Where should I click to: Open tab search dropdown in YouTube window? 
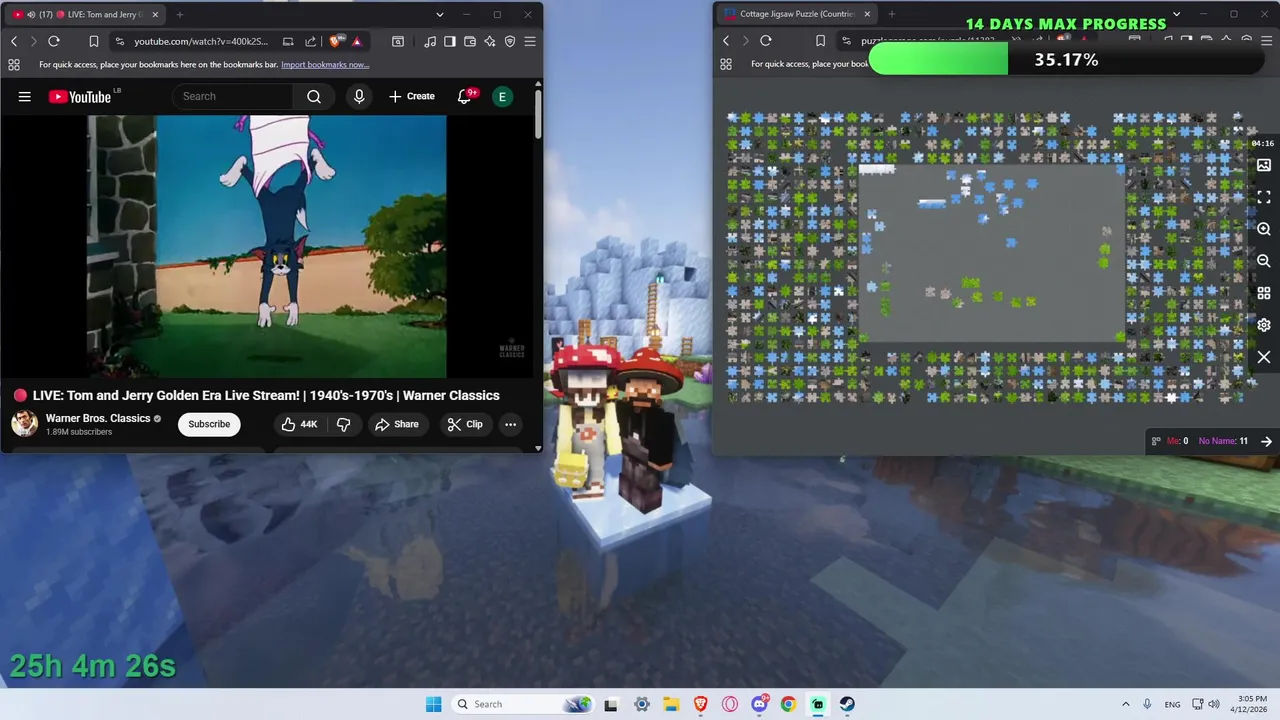click(440, 15)
